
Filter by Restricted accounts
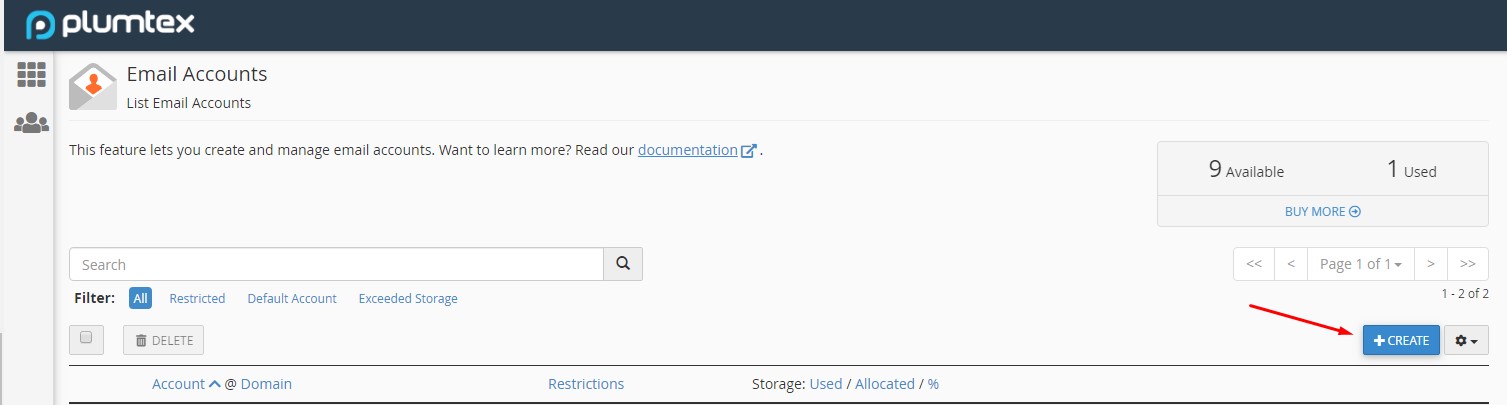pyautogui.click(x=197, y=298)
